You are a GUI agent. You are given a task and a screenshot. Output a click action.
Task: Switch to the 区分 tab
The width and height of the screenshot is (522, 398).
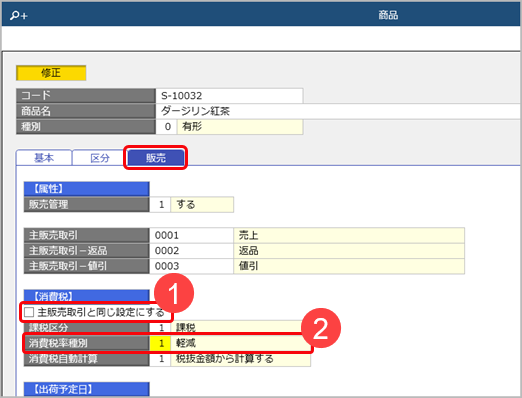point(100,158)
